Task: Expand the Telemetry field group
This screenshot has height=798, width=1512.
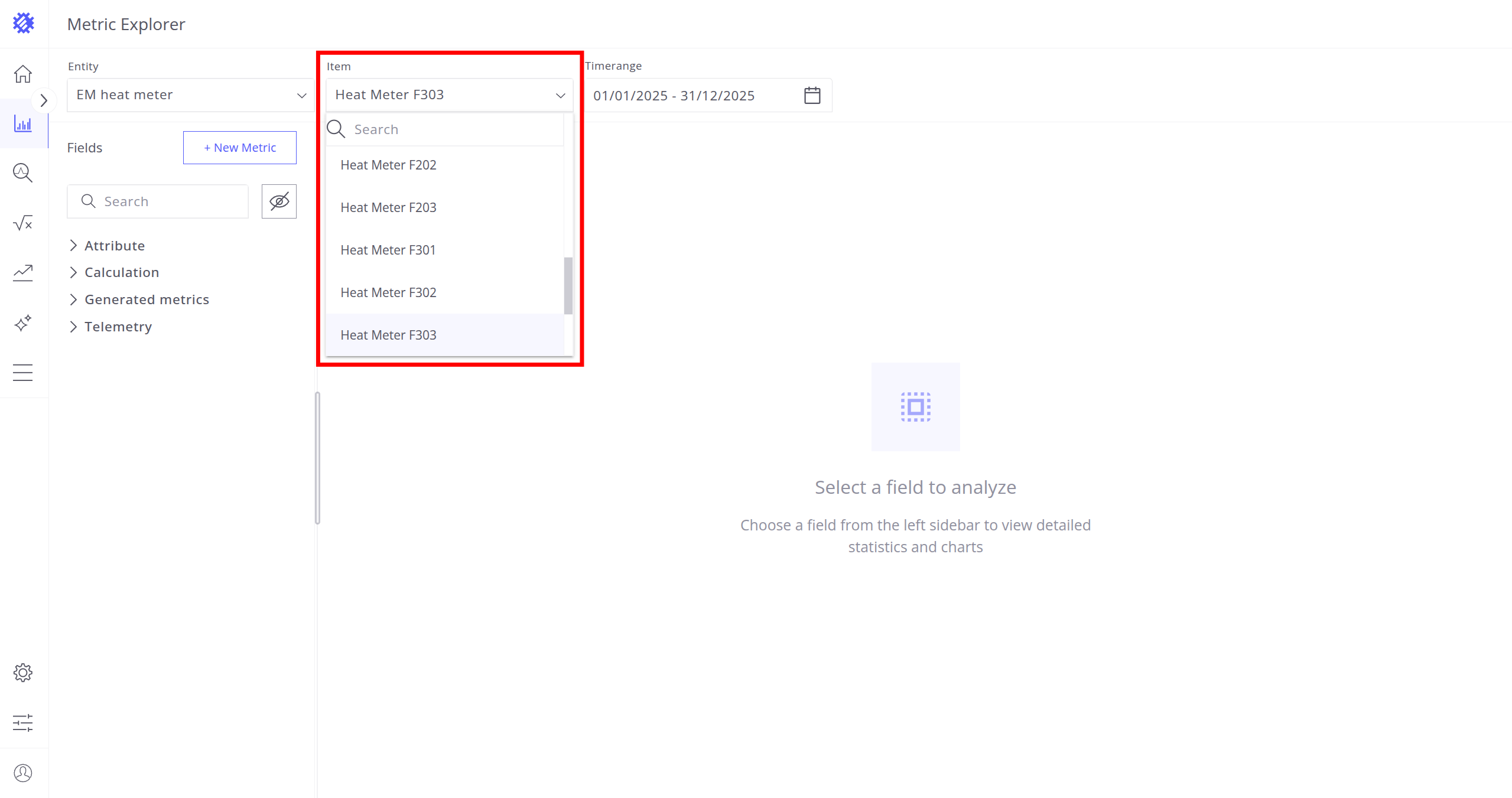Action: click(x=118, y=327)
